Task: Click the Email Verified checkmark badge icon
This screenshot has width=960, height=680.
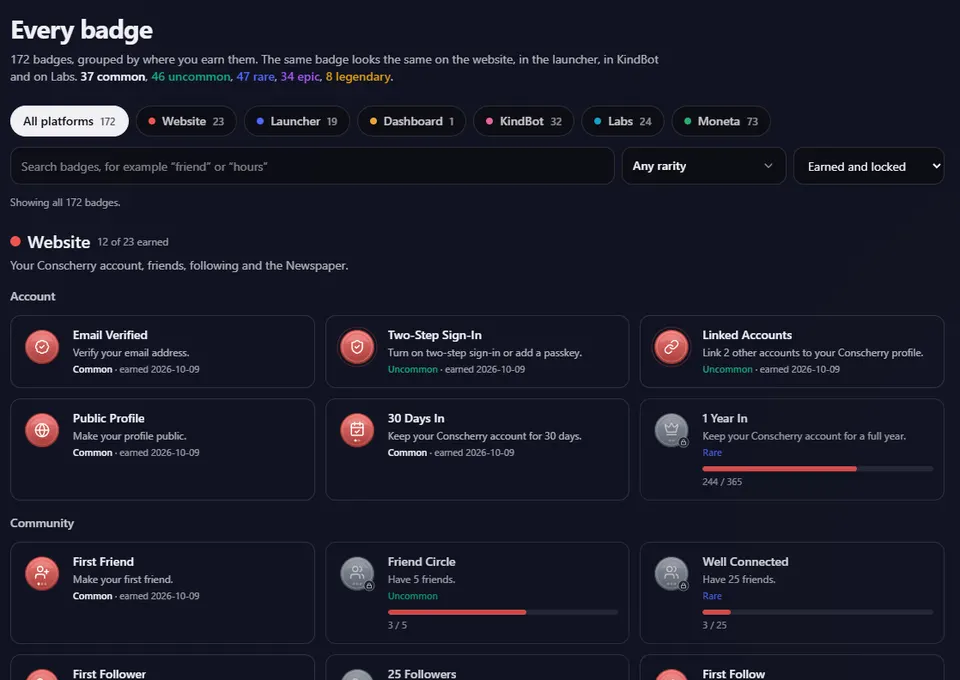Action: point(42,347)
